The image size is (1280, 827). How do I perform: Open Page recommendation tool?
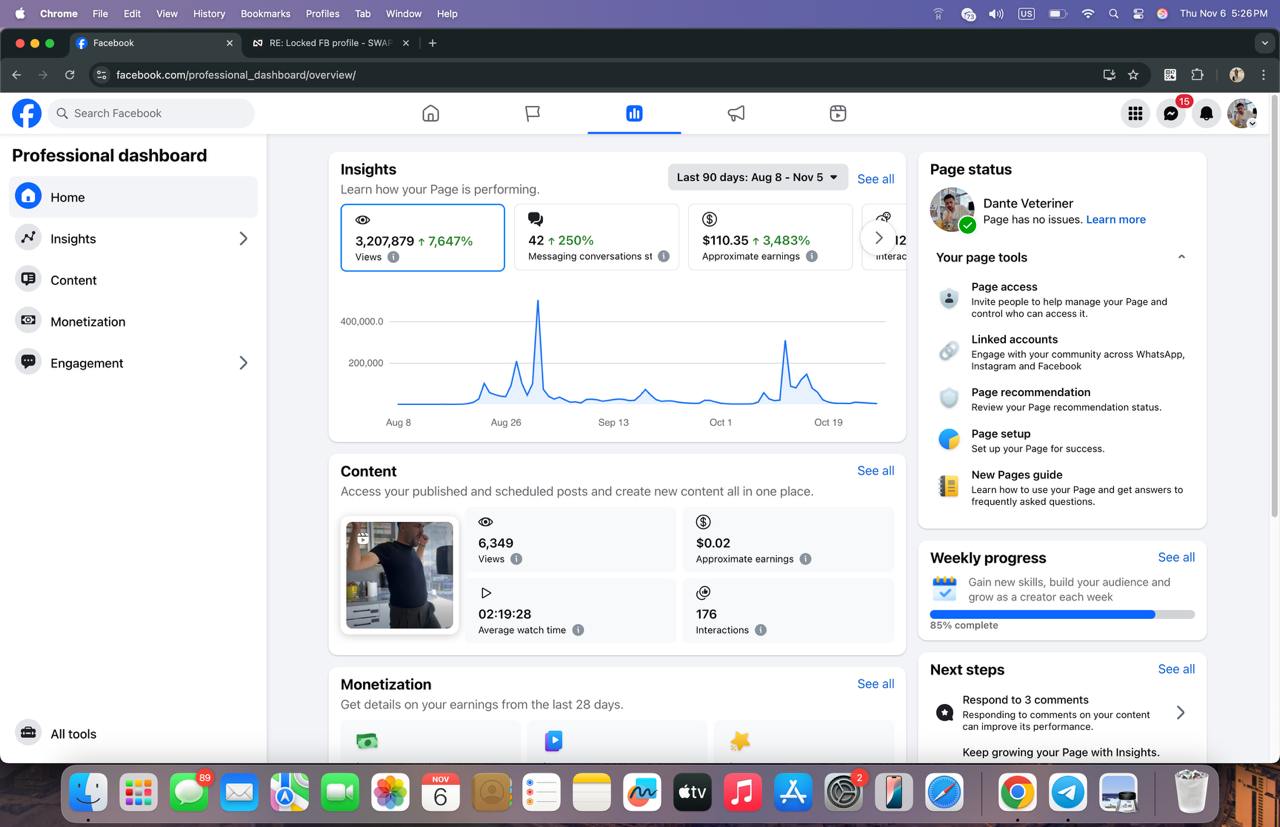[1062, 399]
